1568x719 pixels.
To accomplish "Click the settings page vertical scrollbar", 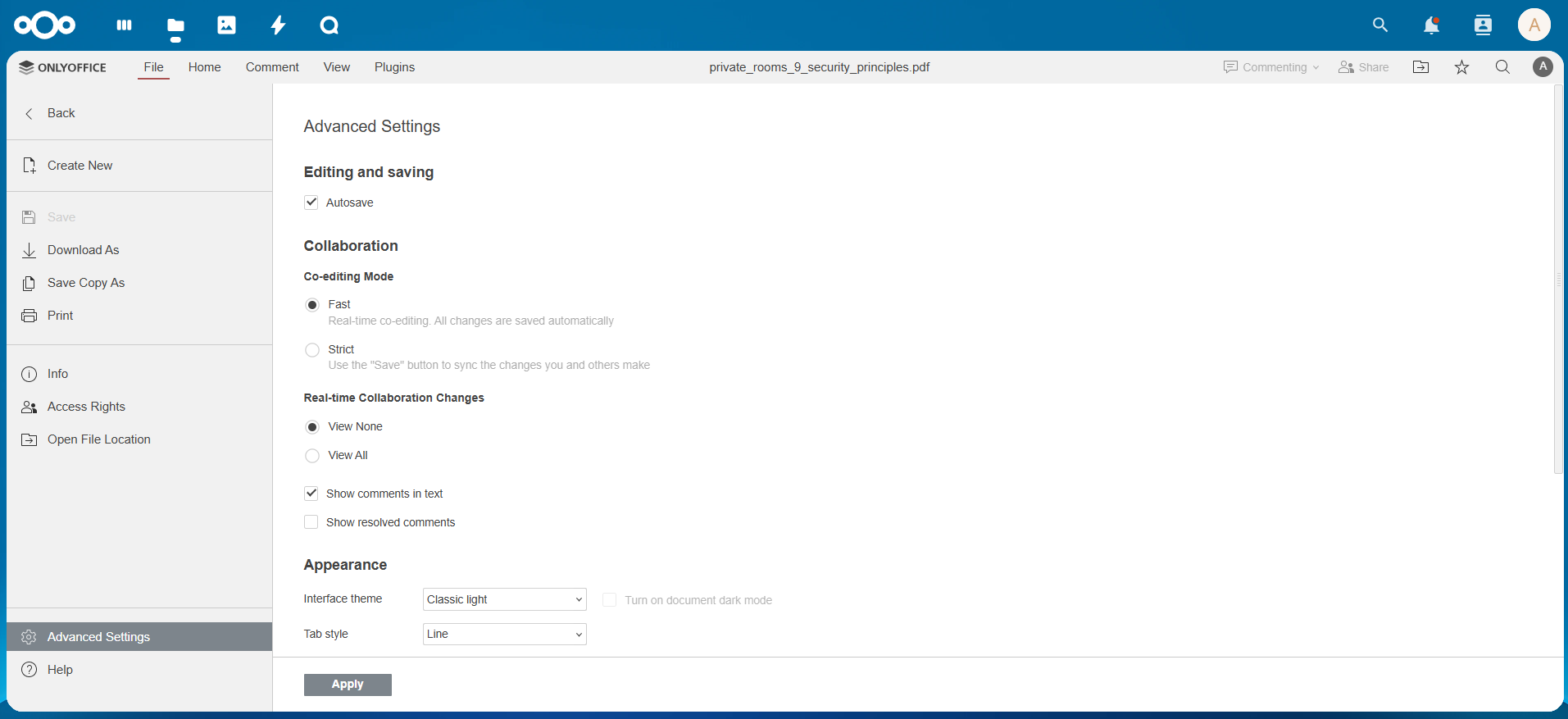I will 1559,279.
